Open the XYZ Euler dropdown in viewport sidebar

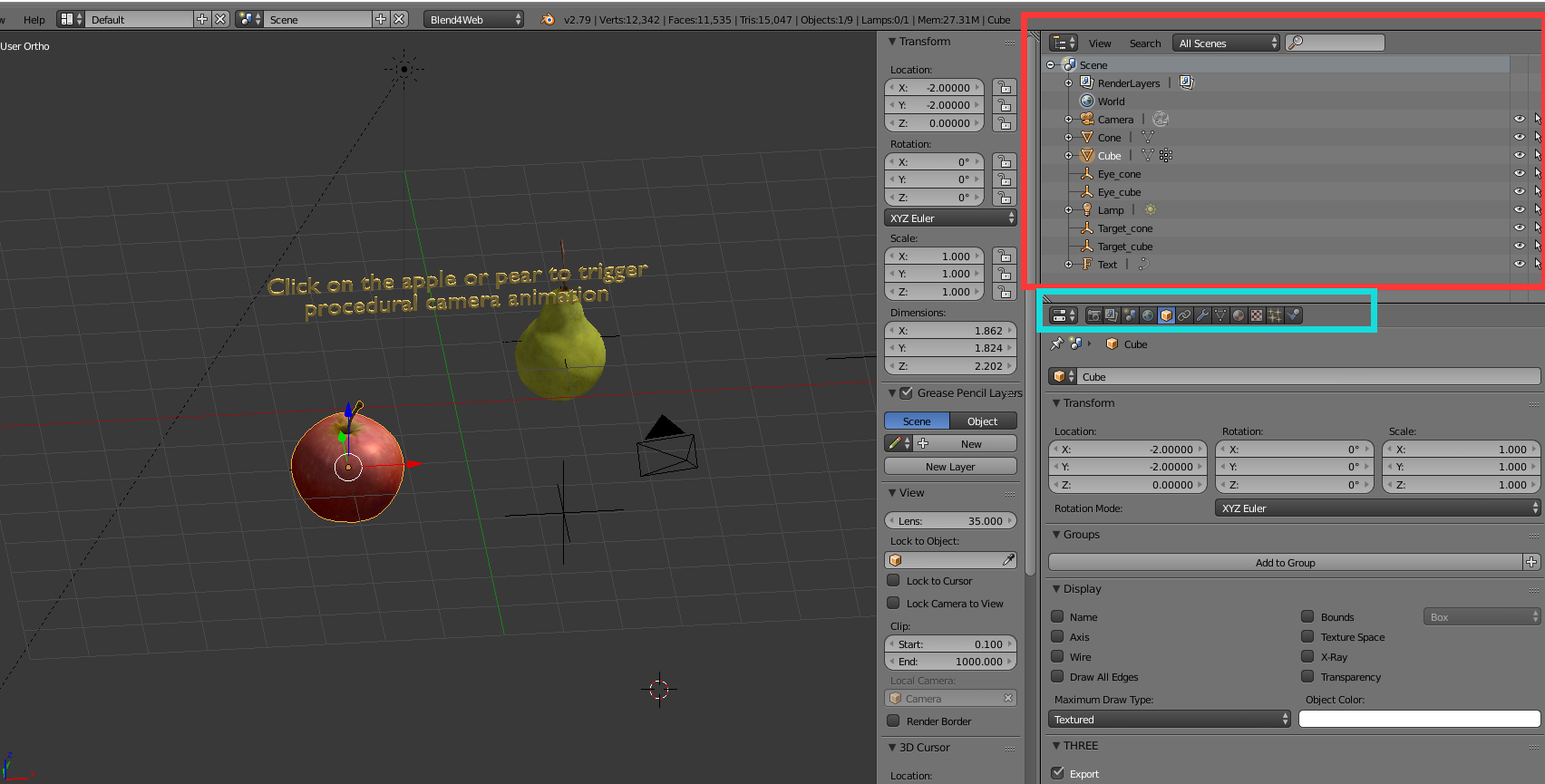(x=950, y=218)
